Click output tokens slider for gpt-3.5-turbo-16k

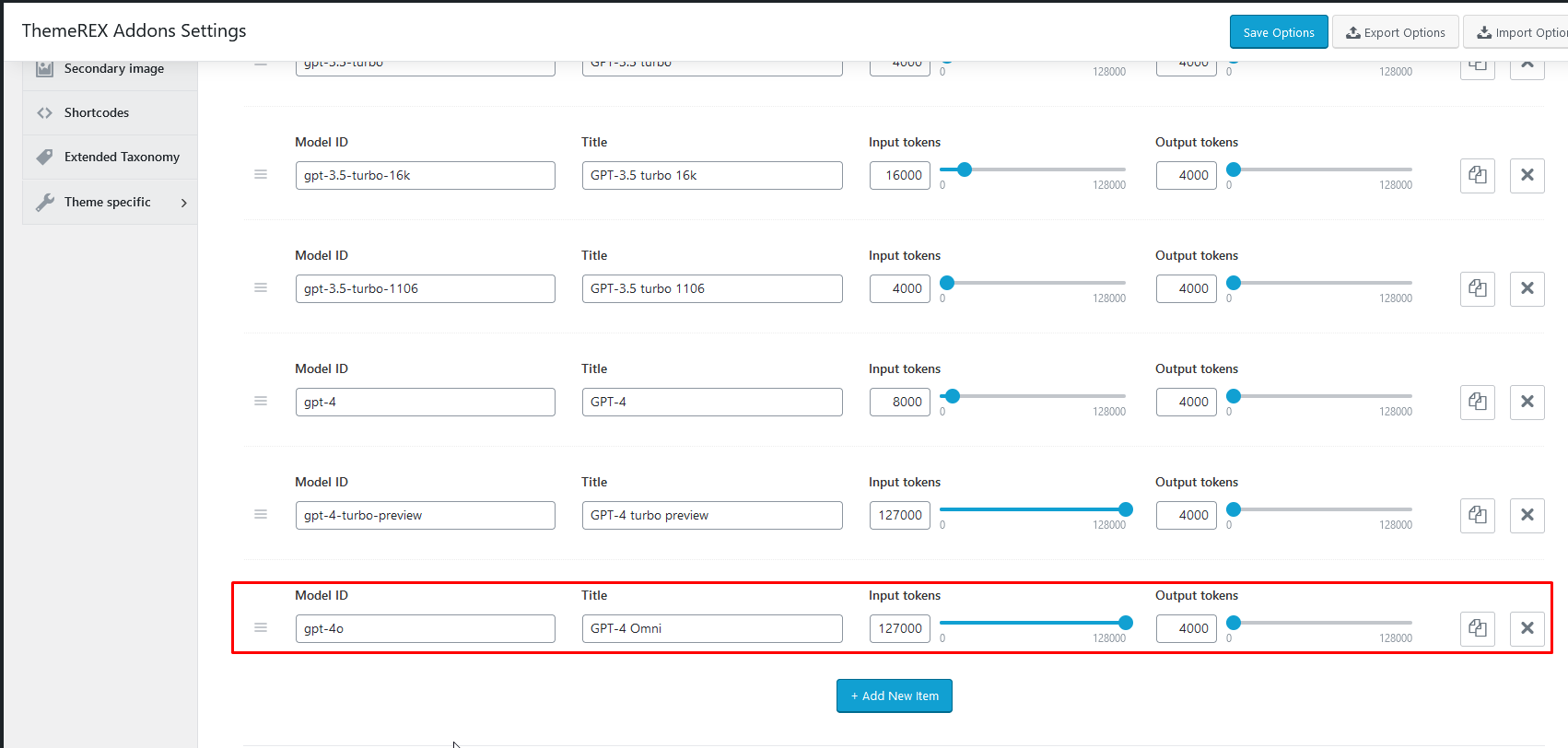pyautogui.click(x=1319, y=169)
